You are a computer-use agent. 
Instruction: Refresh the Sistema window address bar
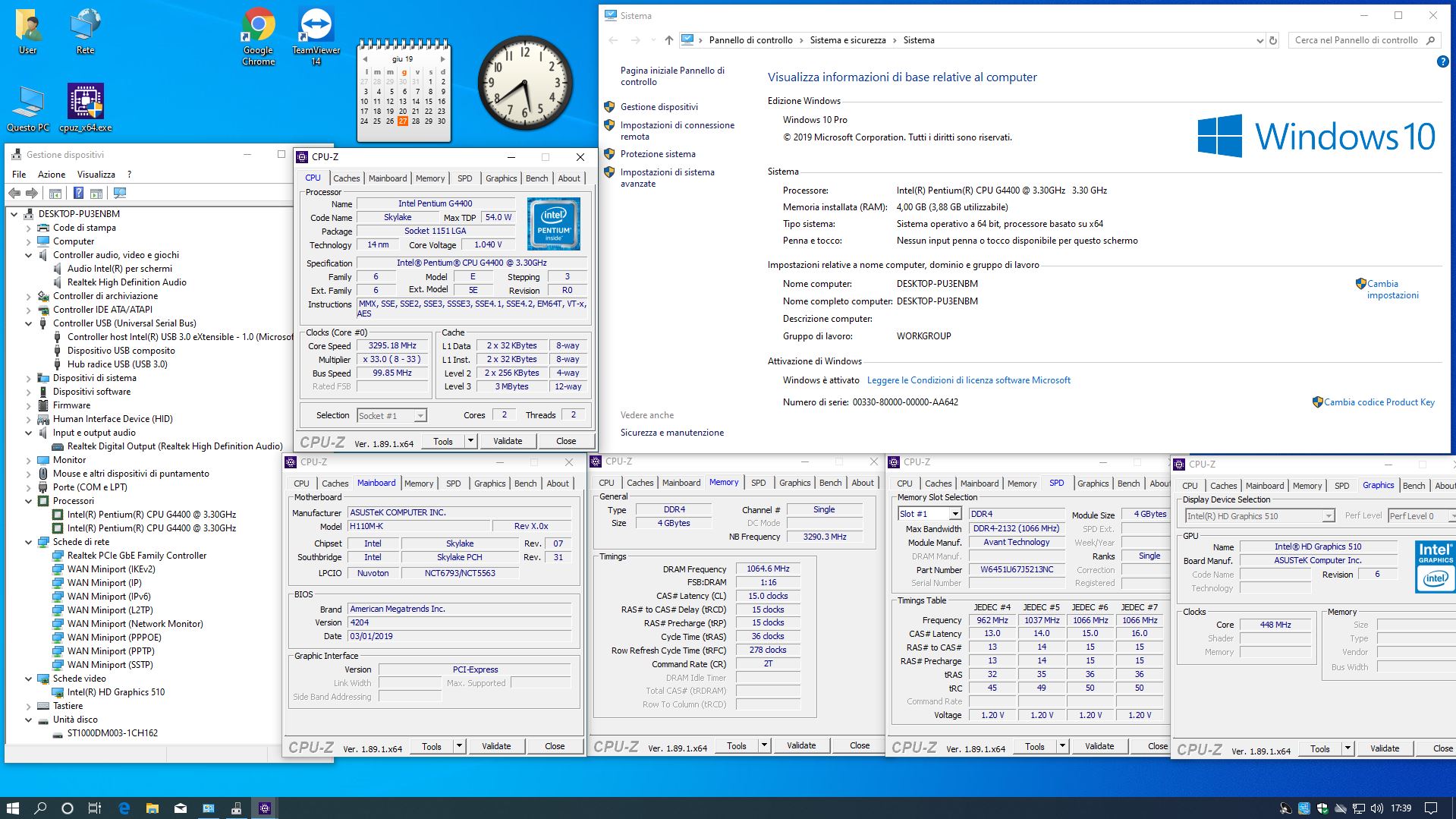tap(1273, 40)
